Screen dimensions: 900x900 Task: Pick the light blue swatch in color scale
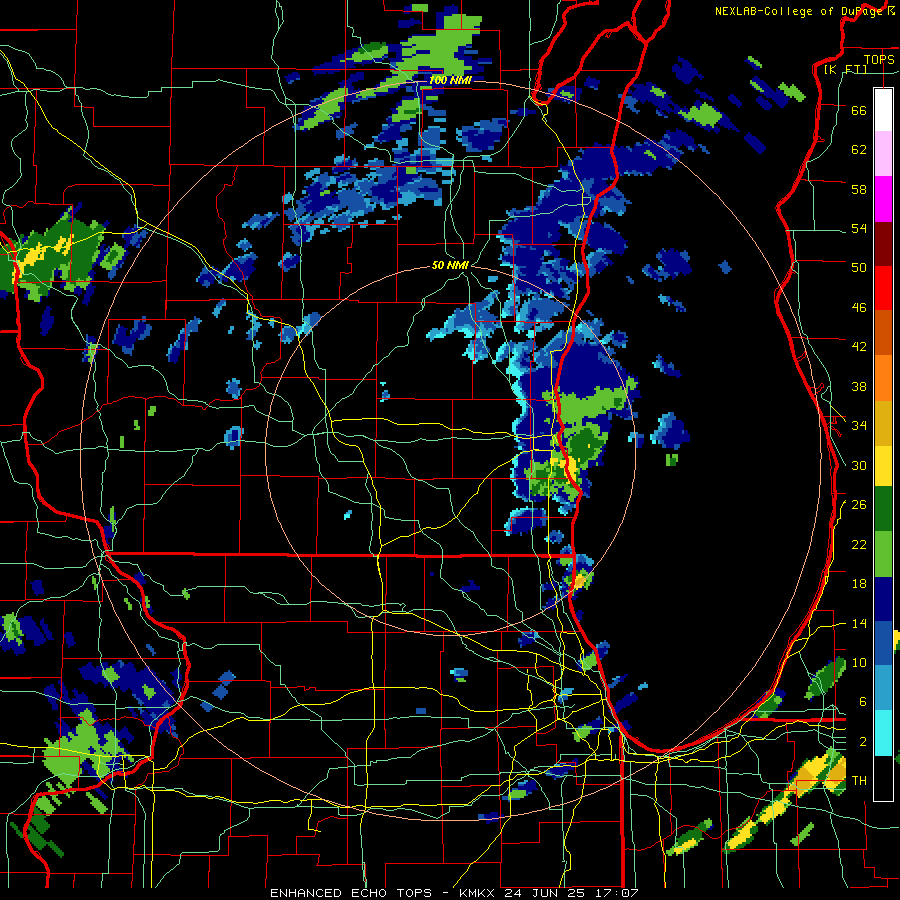883,688
